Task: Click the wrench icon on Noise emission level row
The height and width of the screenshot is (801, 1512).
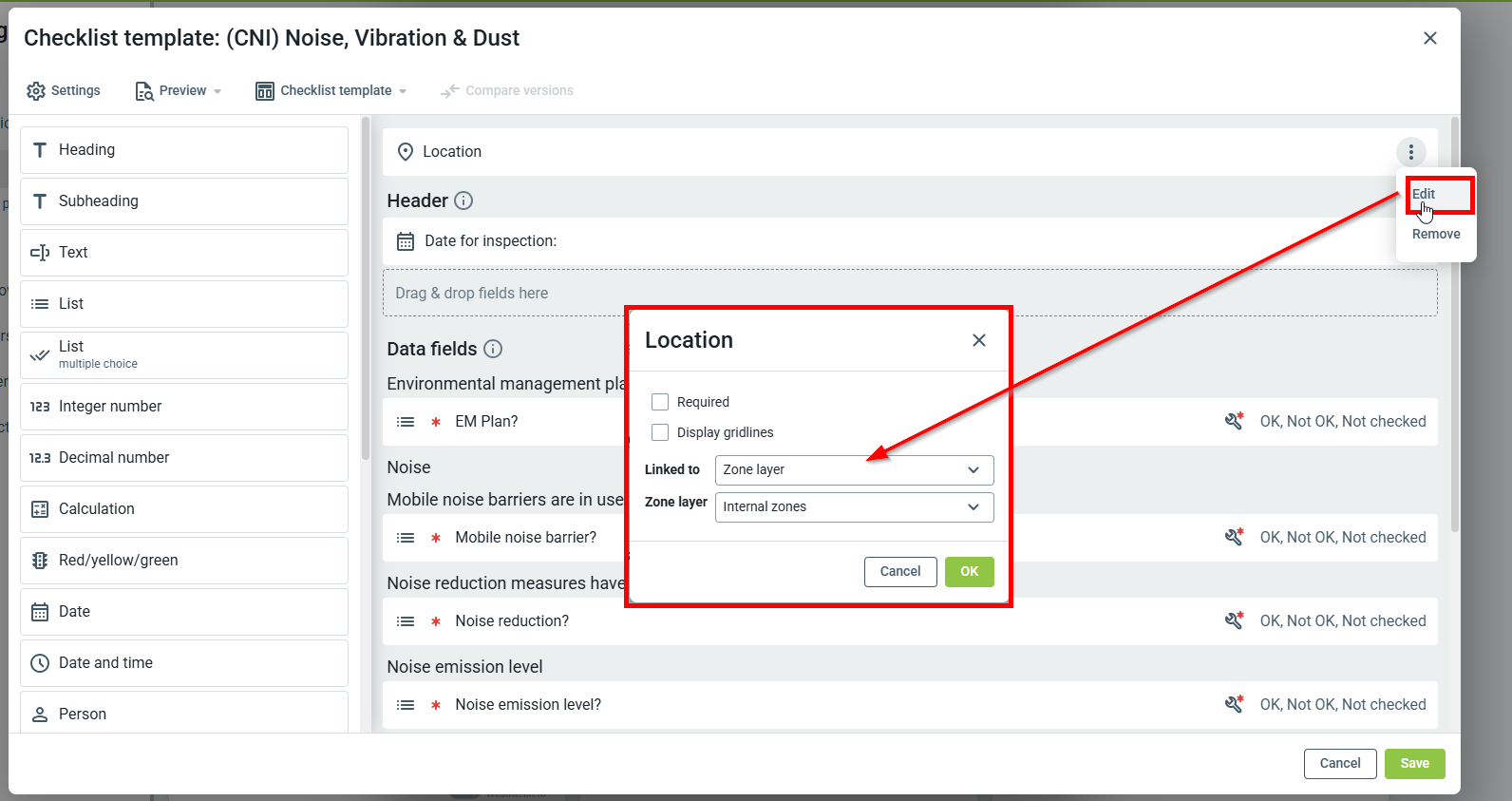Action: click(1234, 704)
